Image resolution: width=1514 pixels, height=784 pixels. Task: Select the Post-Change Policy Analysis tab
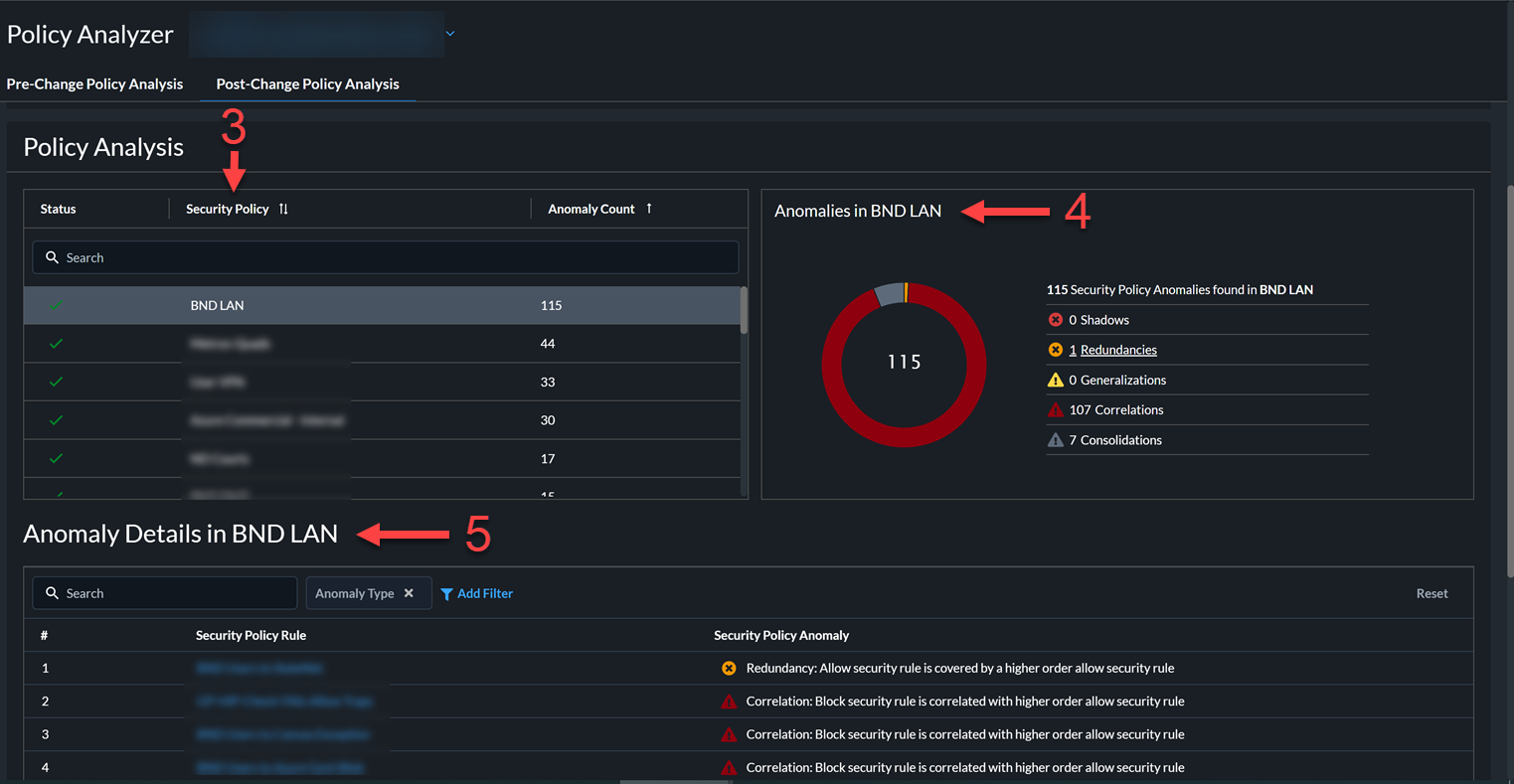coord(307,84)
